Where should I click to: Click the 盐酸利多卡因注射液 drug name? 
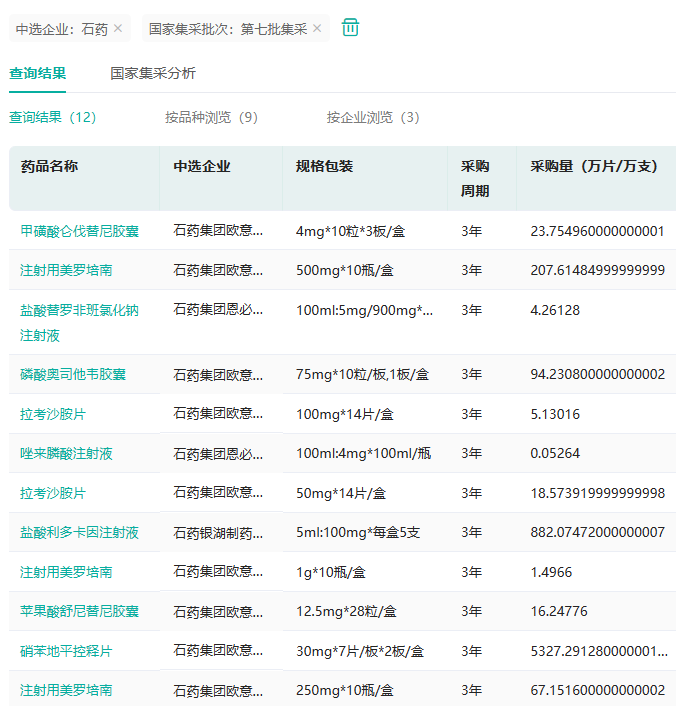(x=80, y=532)
